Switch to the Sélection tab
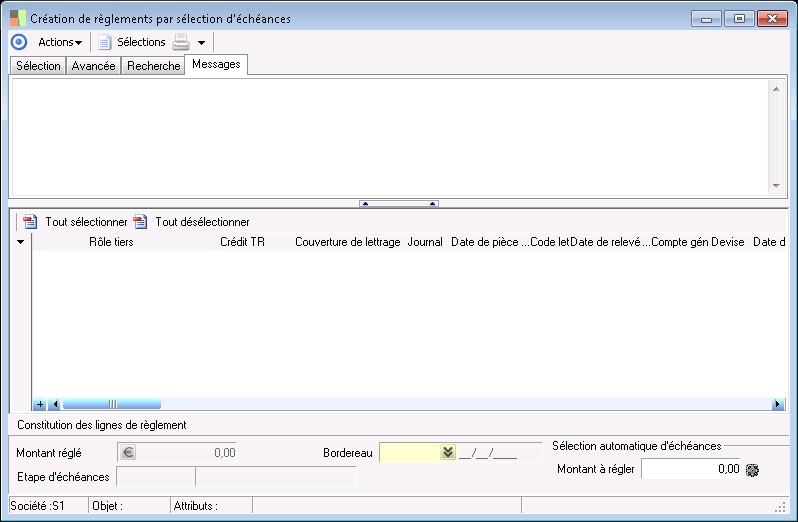 coord(38,66)
